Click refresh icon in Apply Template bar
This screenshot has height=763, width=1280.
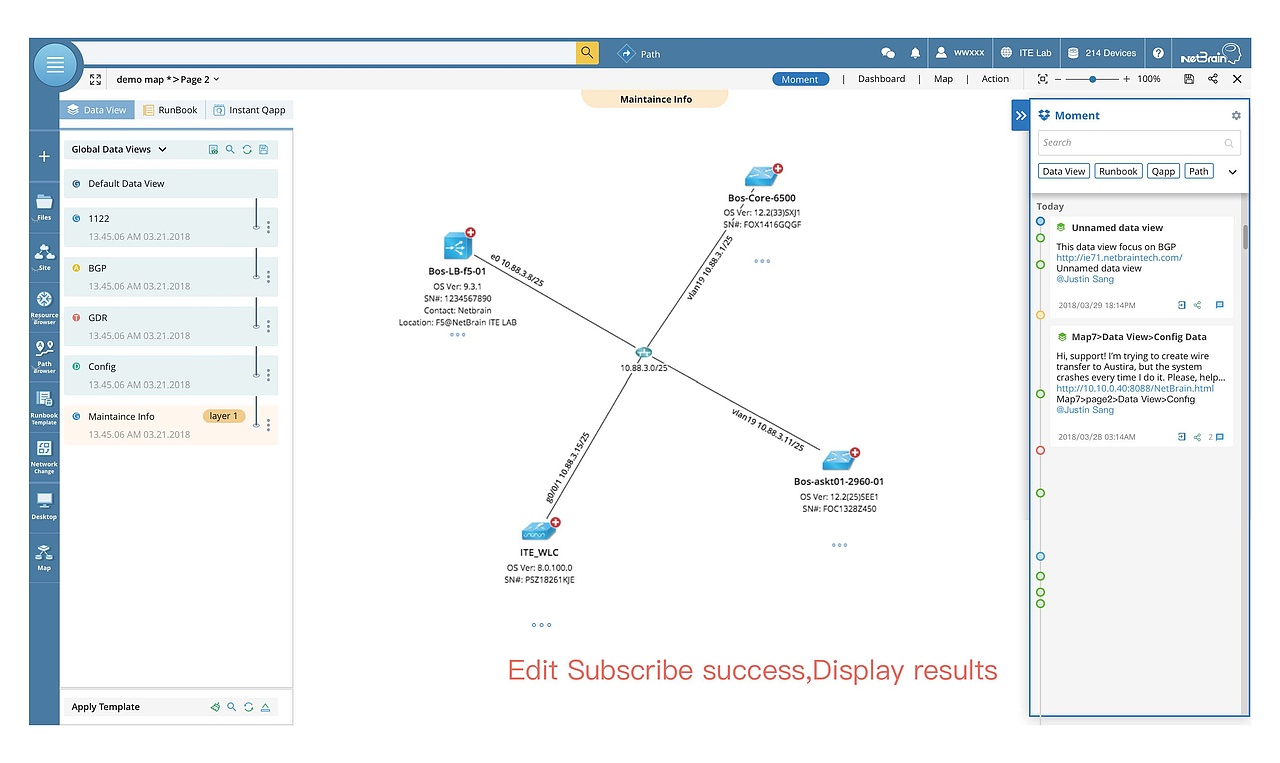click(x=248, y=707)
